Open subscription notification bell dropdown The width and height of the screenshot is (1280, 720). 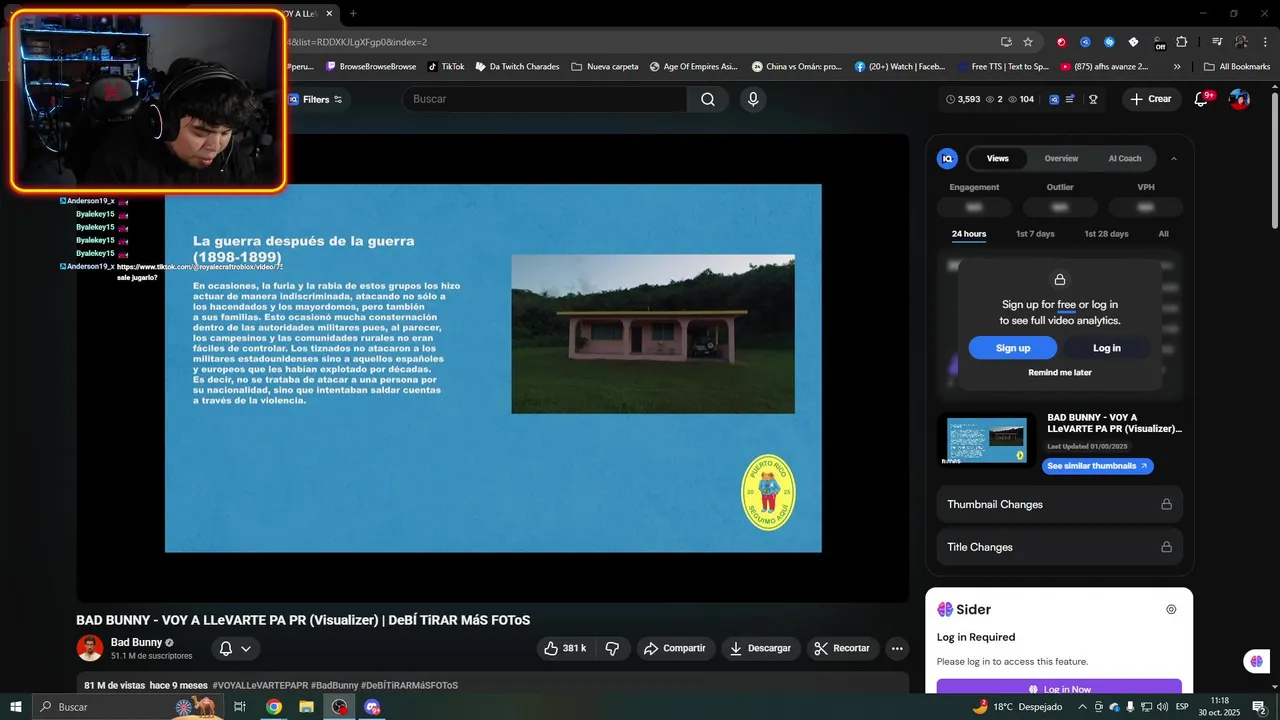tap(235, 648)
